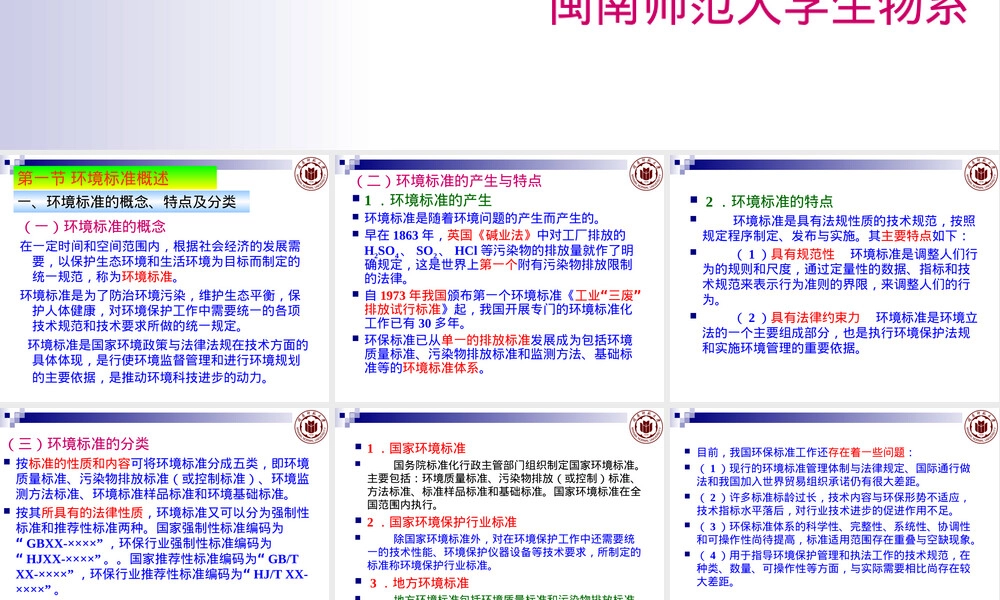The width and height of the screenshot is (1000, 600).
Task: Click red text 英国《碱业法》
Action: 489,235
